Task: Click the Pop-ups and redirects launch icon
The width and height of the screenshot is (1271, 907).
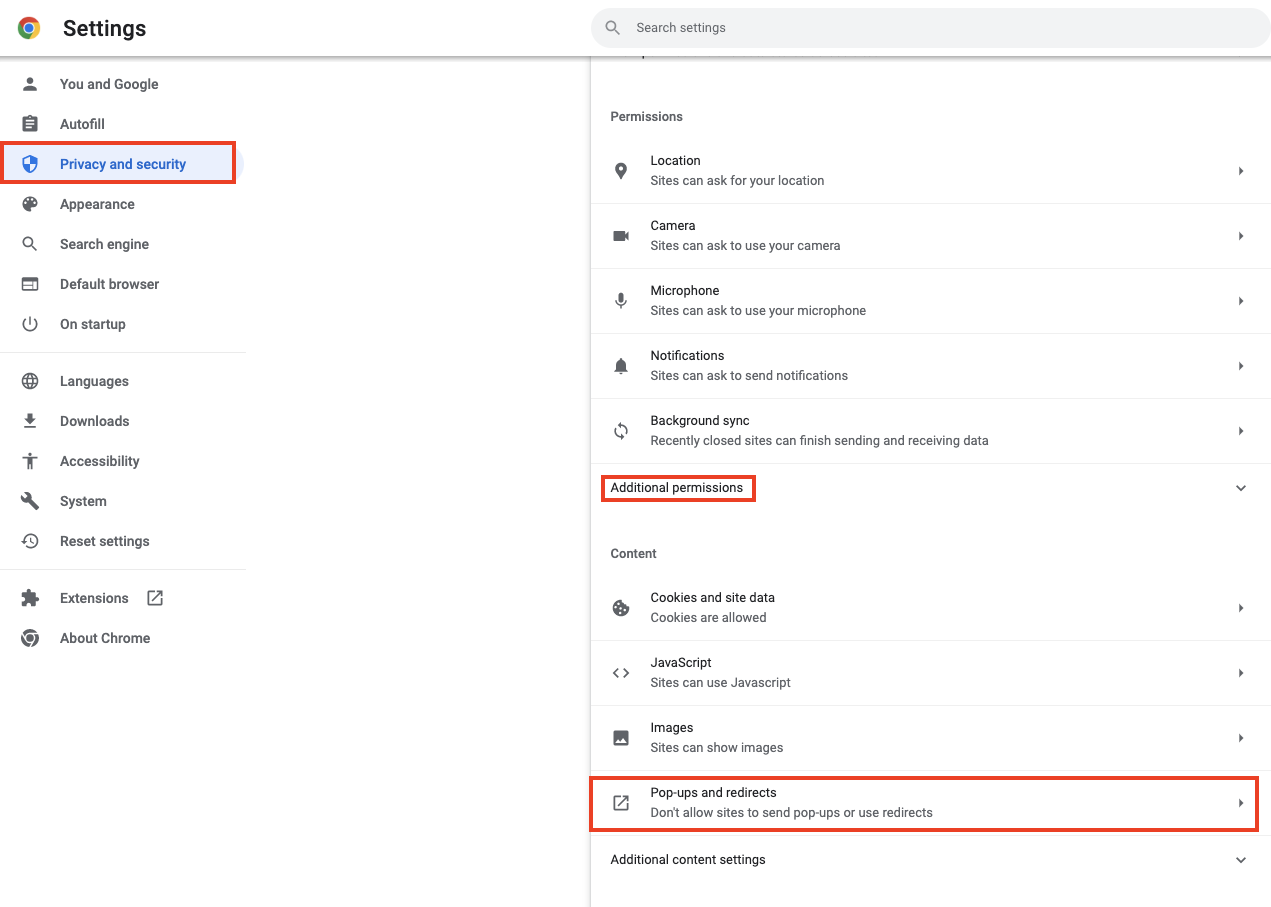Action: [621, 803]
